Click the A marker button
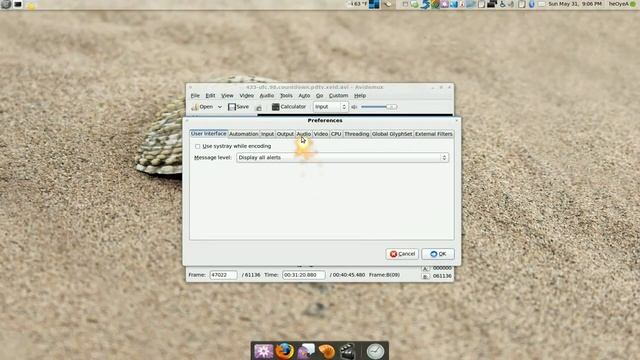The image size is (640, 360). tap(425, 269)
